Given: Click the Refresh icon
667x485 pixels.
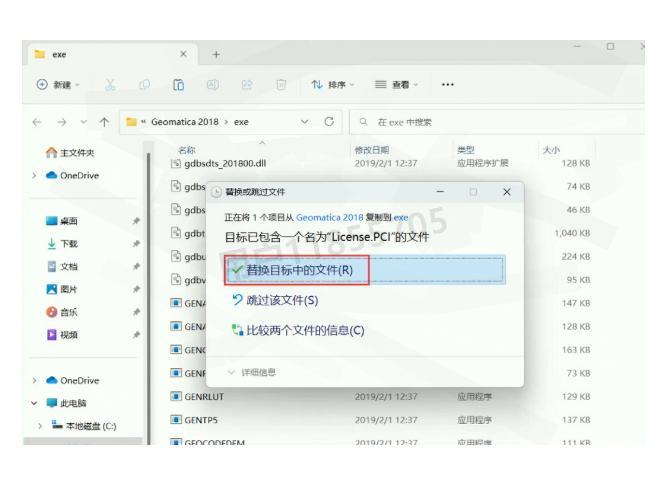Looking at the screenshot, I should 329,122.
